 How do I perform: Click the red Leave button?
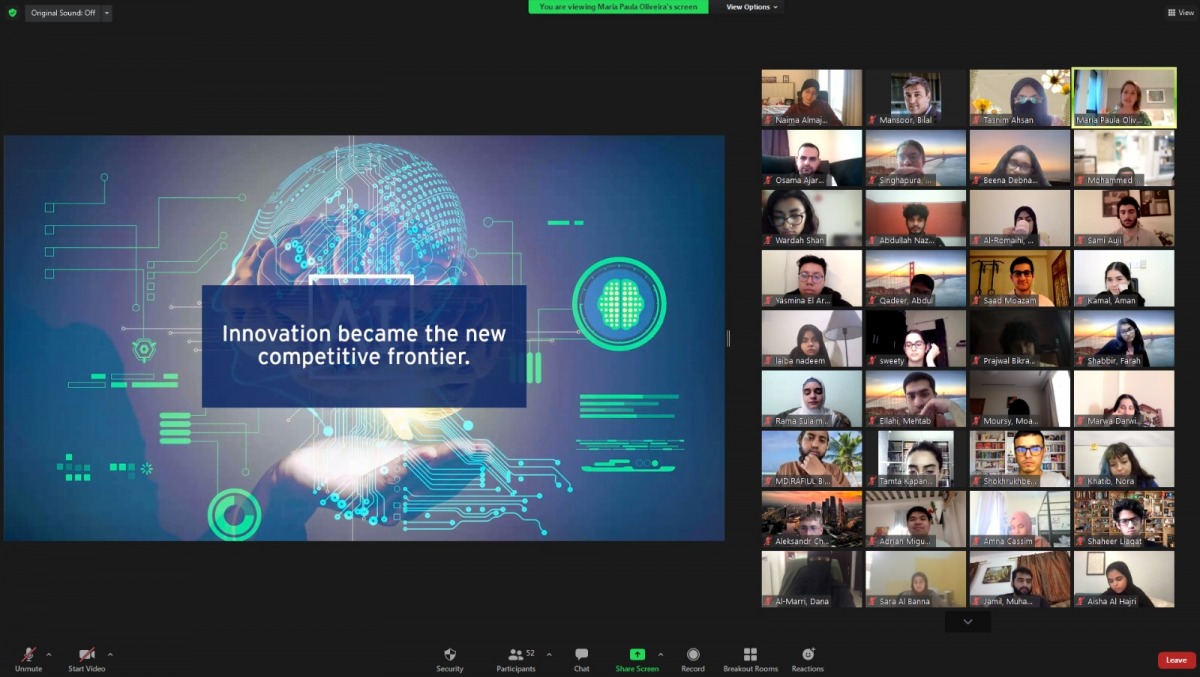[x=1176, y=660]
